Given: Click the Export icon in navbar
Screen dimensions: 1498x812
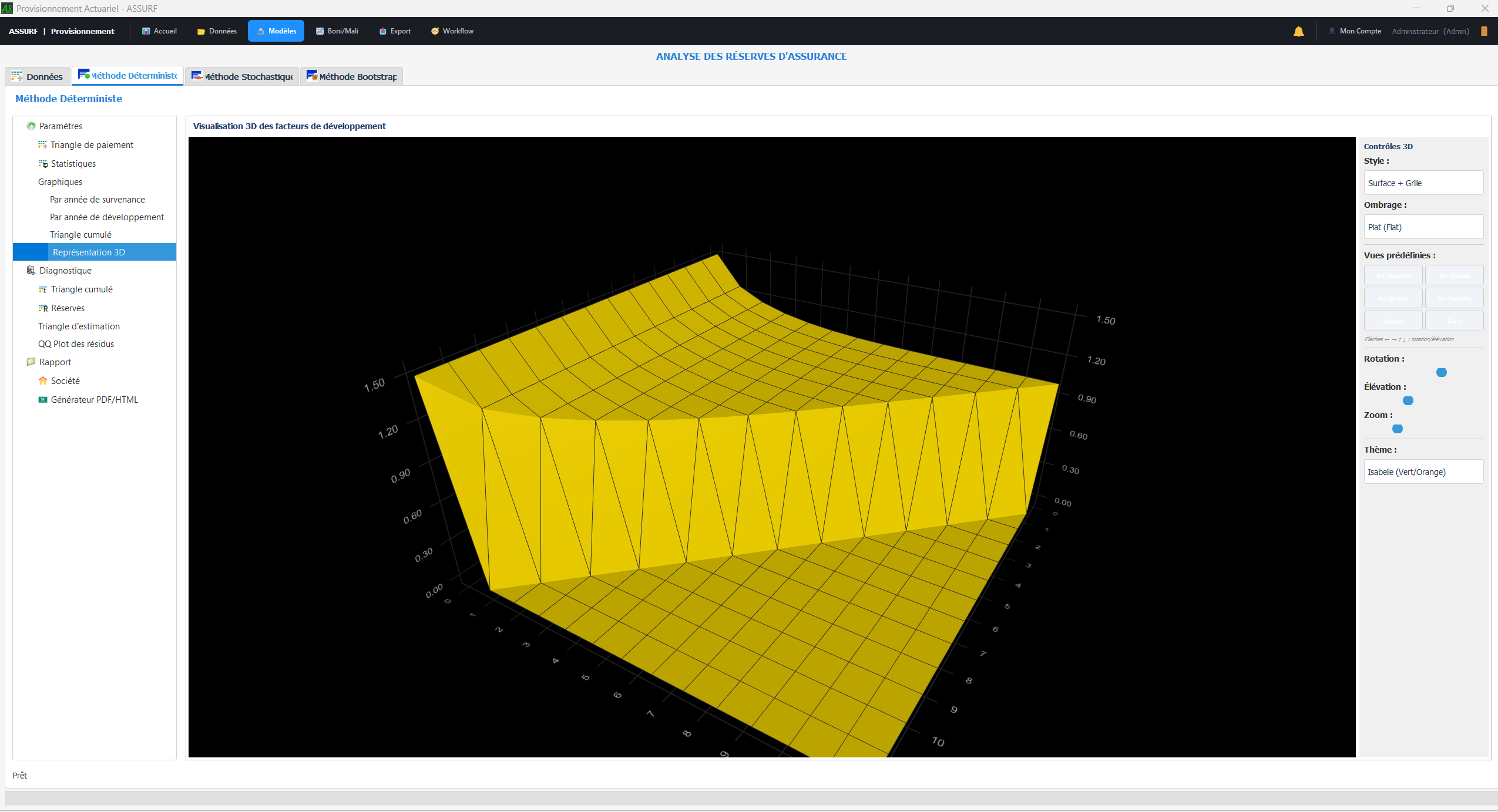Looking at the screenshot, I should 382,31.
